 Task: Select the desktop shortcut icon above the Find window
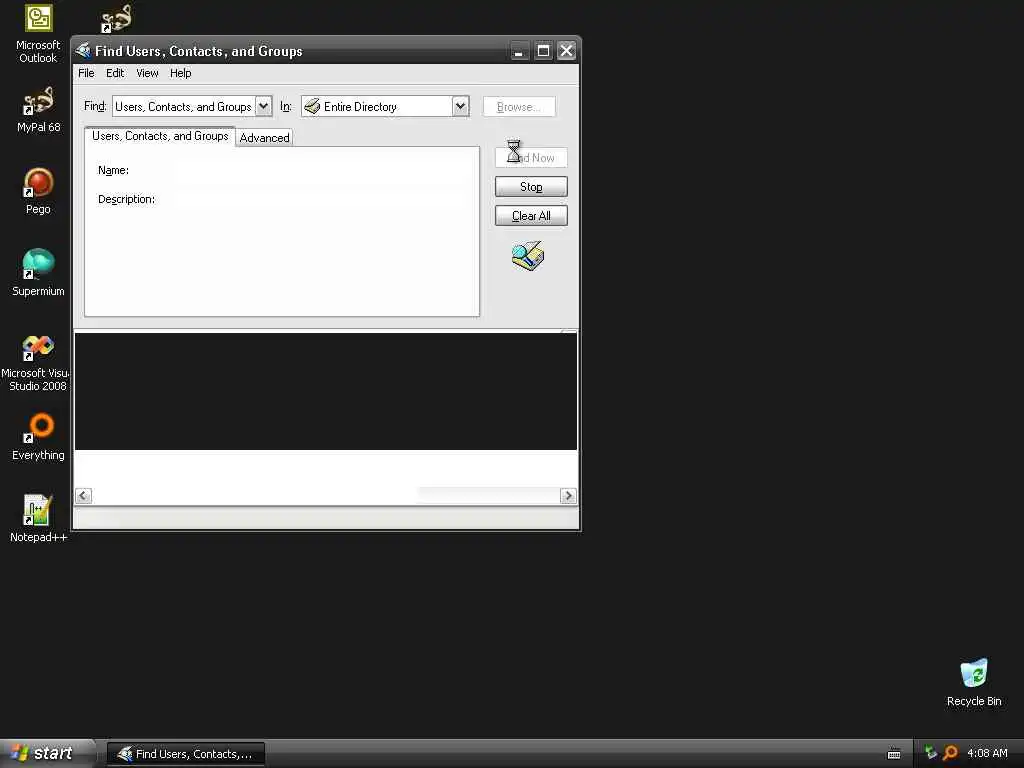[116, 19]
